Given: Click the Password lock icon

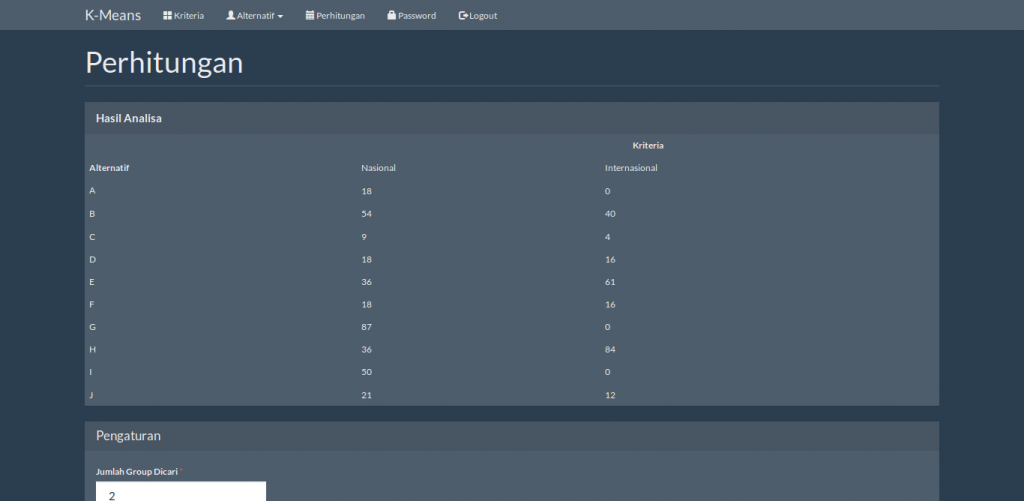Looking at the screenshot, I should pos(392,15).
